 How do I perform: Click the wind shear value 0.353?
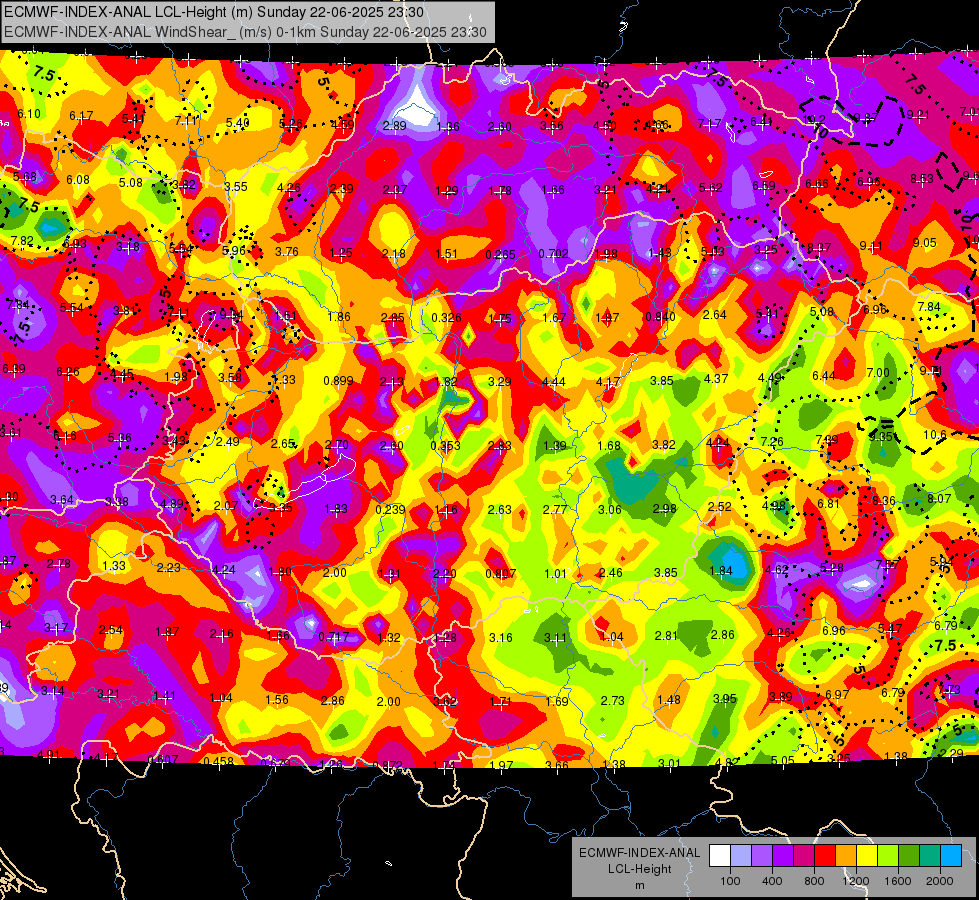tap(445, 445)
